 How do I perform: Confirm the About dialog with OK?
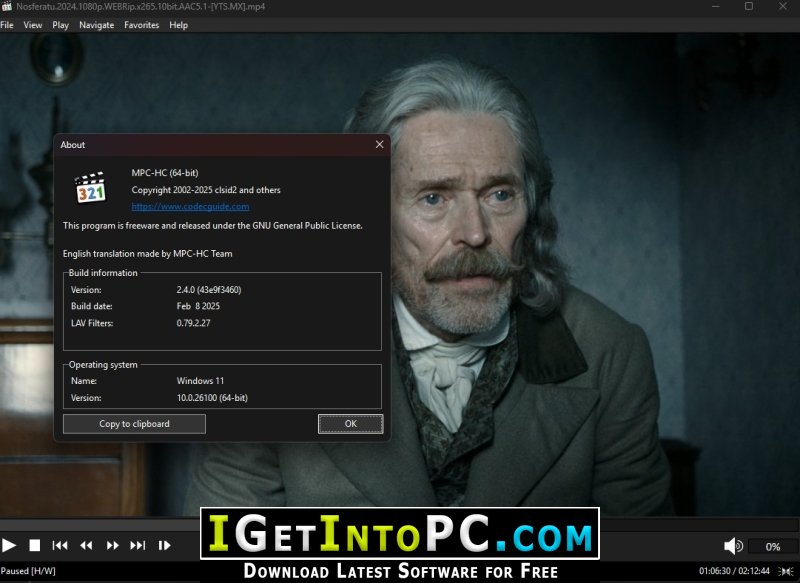(351, 424)
